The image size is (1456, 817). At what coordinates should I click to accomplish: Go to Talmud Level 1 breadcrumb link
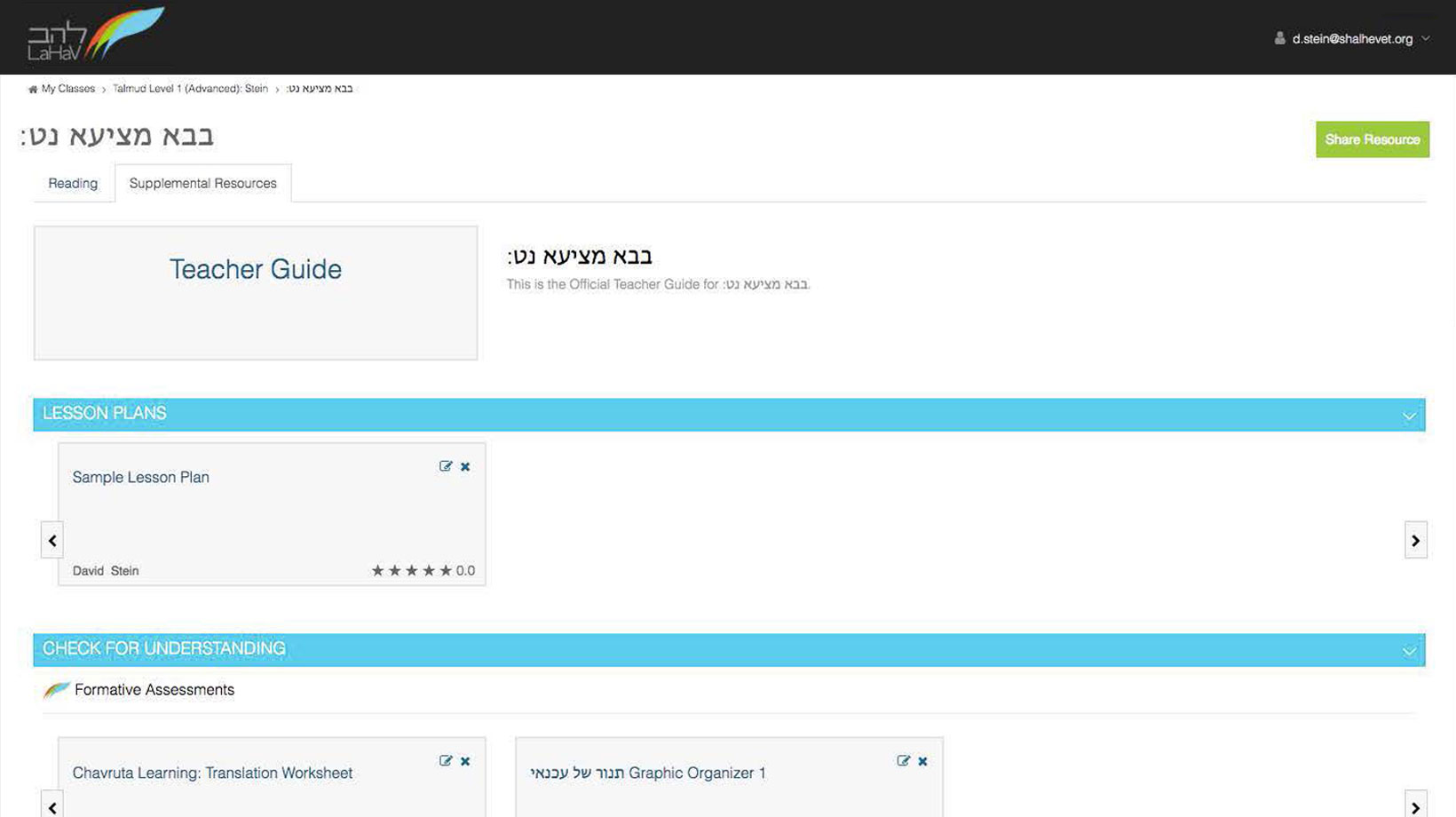coord(190,89)
